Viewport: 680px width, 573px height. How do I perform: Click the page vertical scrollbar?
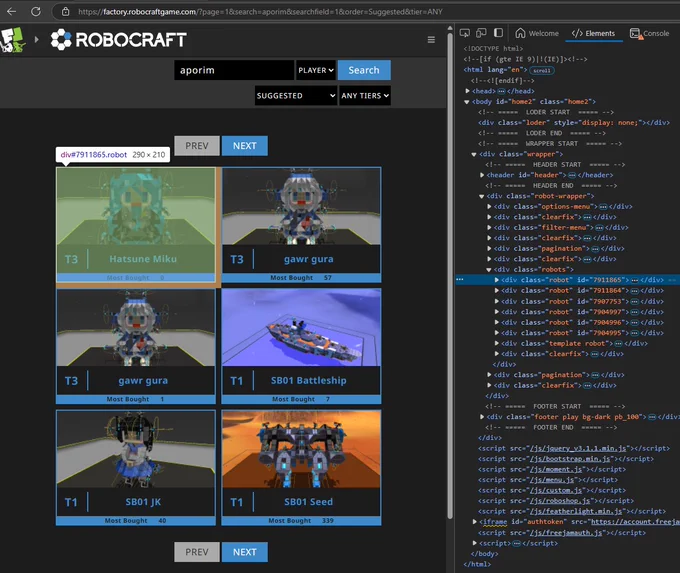(450, 275)
